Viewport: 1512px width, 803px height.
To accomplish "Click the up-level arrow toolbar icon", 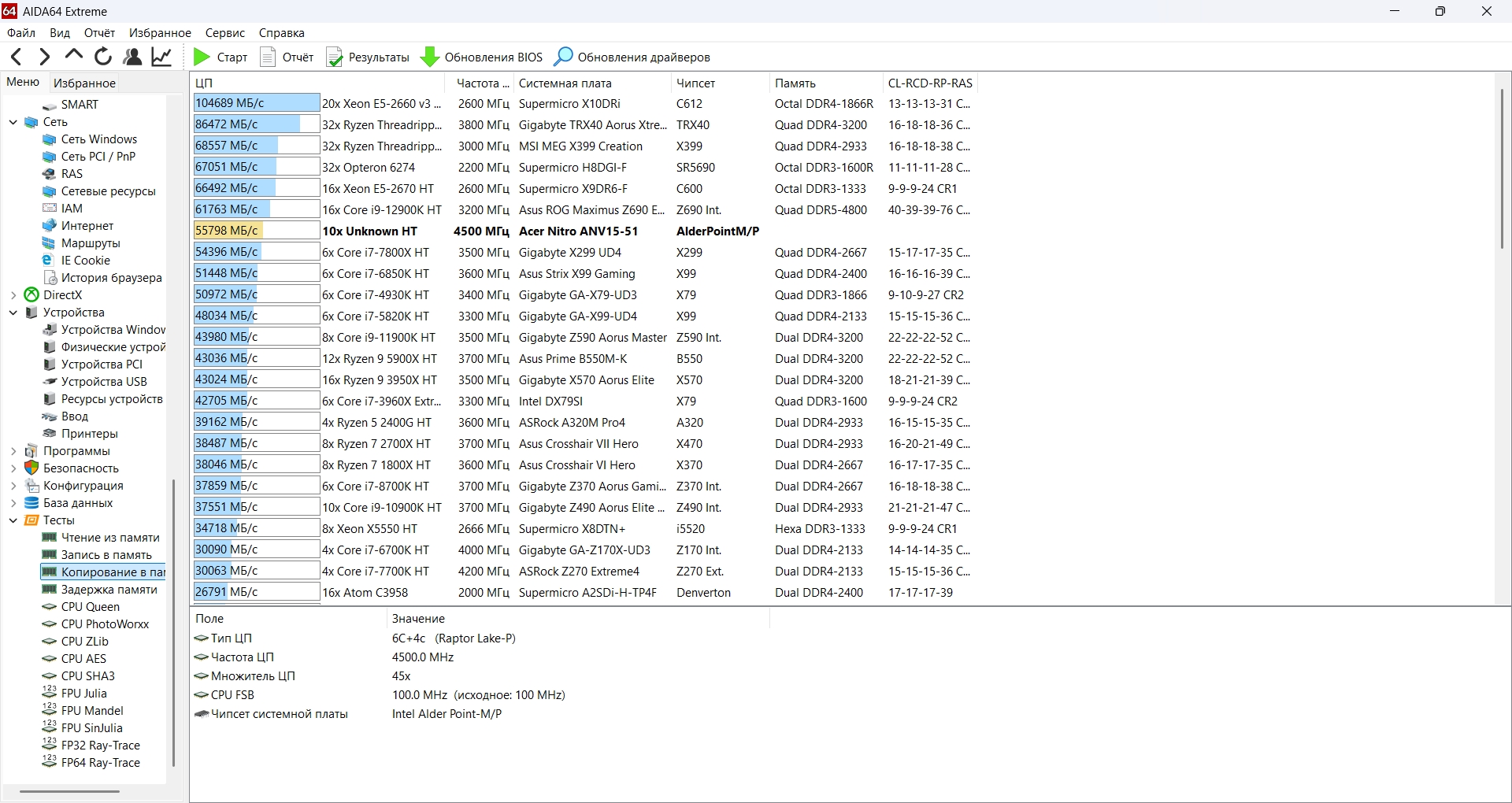I will (74, 55).
